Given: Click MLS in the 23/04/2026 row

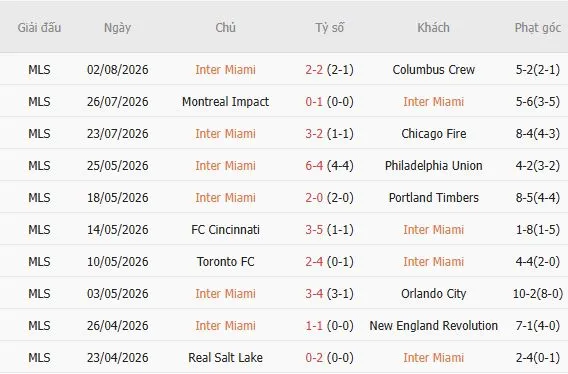Looking at the screenshot, I should tap(39, 358).
